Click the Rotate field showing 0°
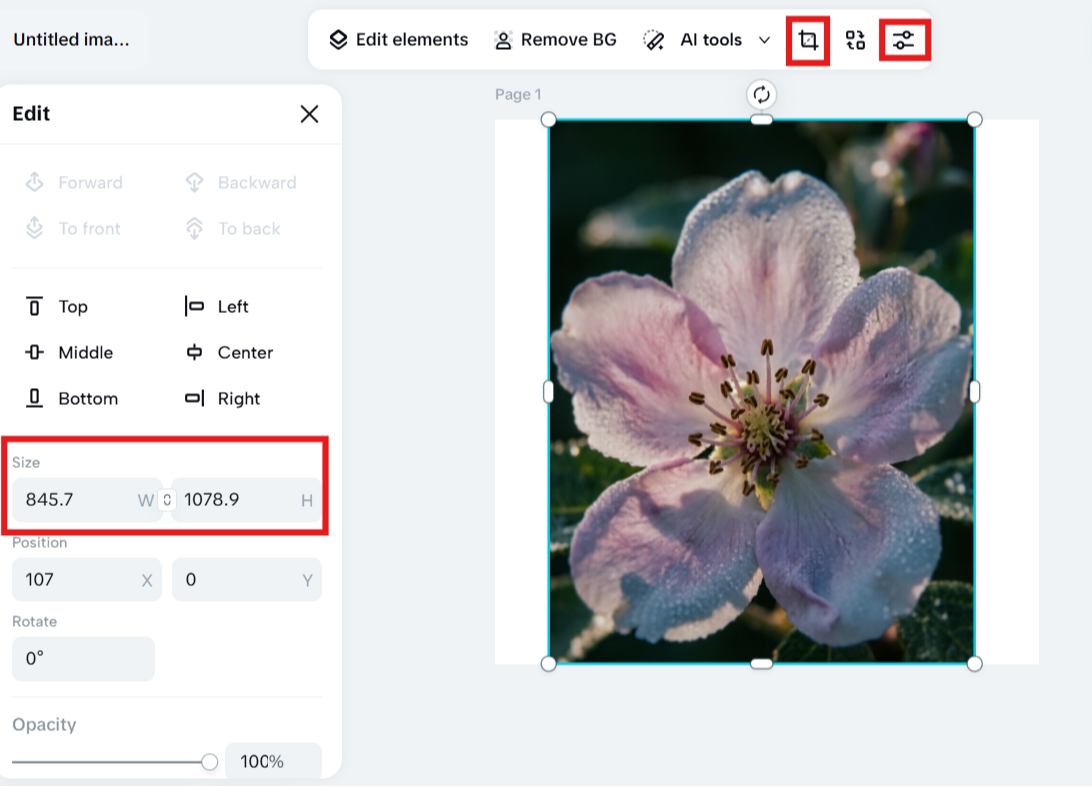This screenshot has height=787, width=1092. coord(83,658)
